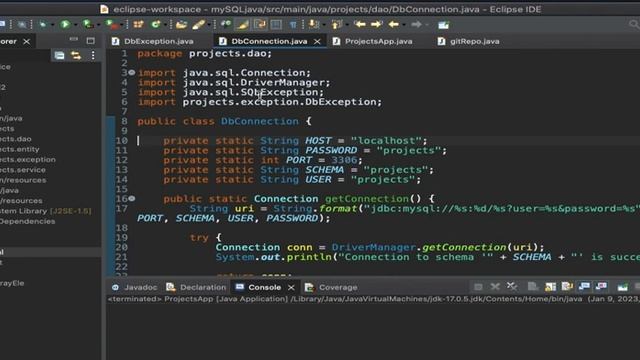Maximize the Package Explorer panel

[91, 40]
